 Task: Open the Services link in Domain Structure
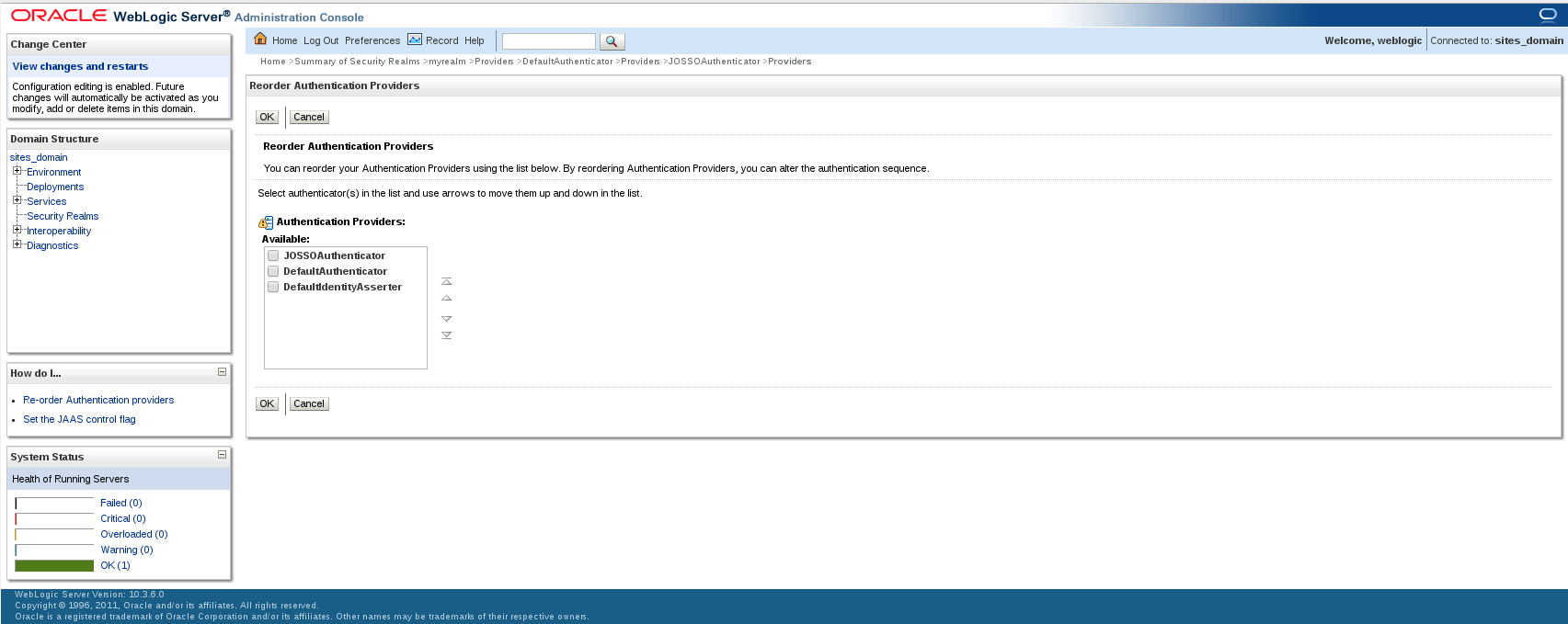pos(47,201)
